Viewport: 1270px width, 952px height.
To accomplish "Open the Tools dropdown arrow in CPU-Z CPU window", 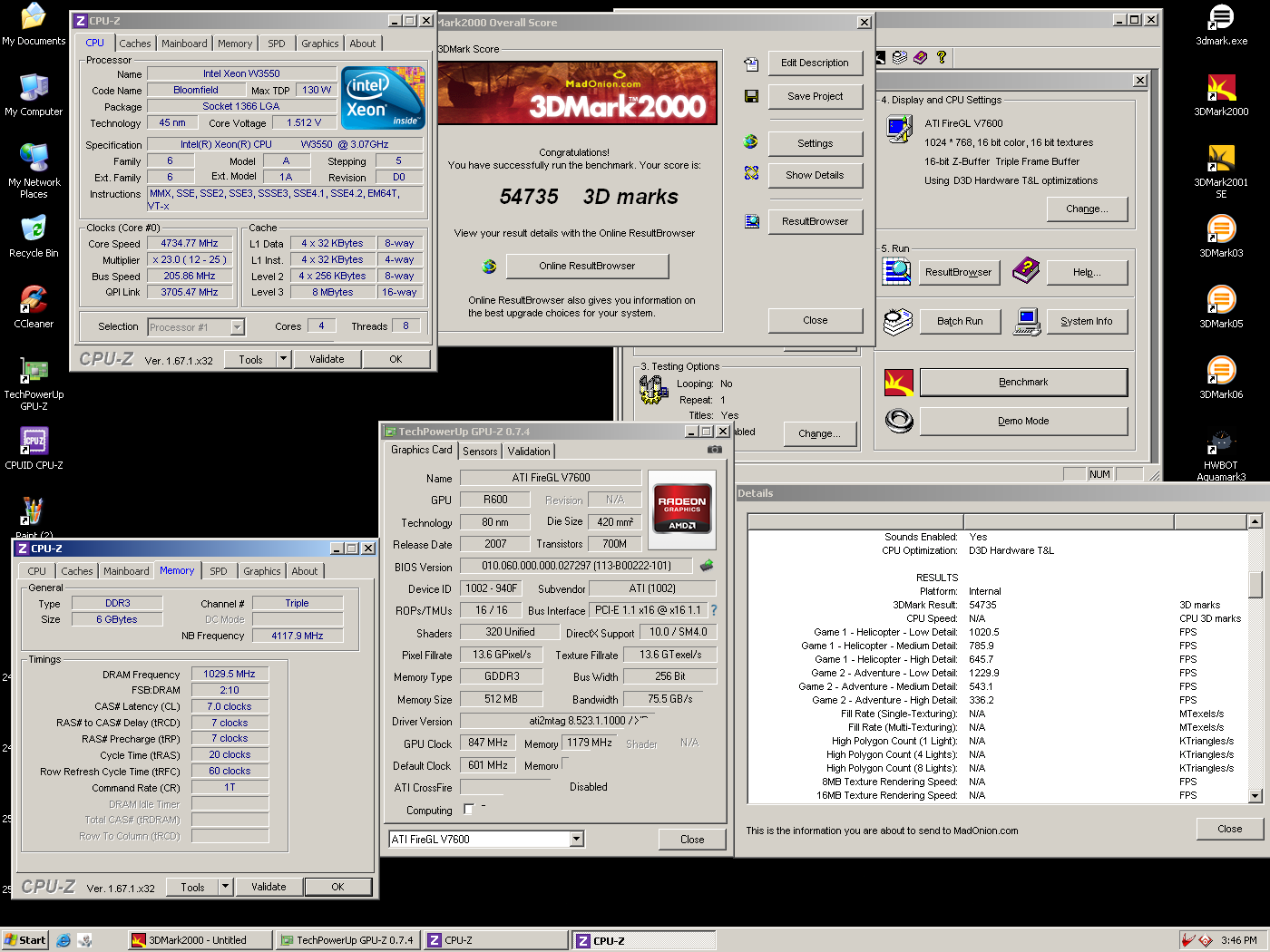I will 283,359.
